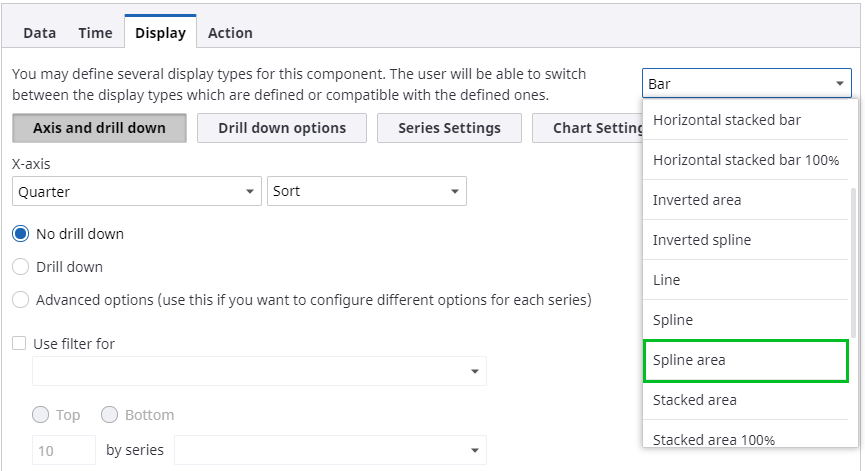The width and height of the screenshot is (865, 471).
Task: Open Drill down options section
Action: tap(282, 128)
